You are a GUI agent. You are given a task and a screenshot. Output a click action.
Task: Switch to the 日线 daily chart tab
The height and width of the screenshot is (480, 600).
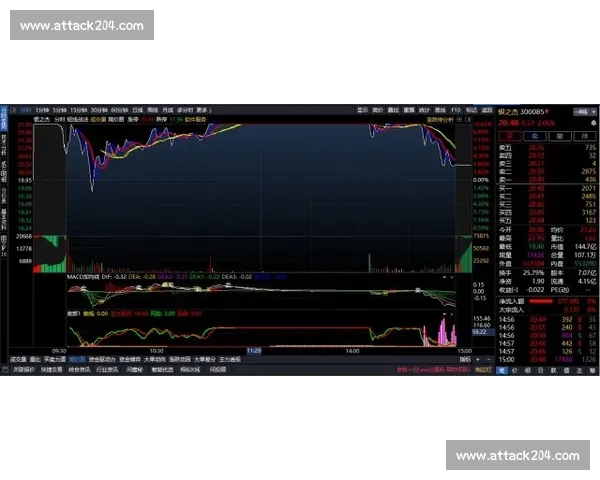(137, 110)
